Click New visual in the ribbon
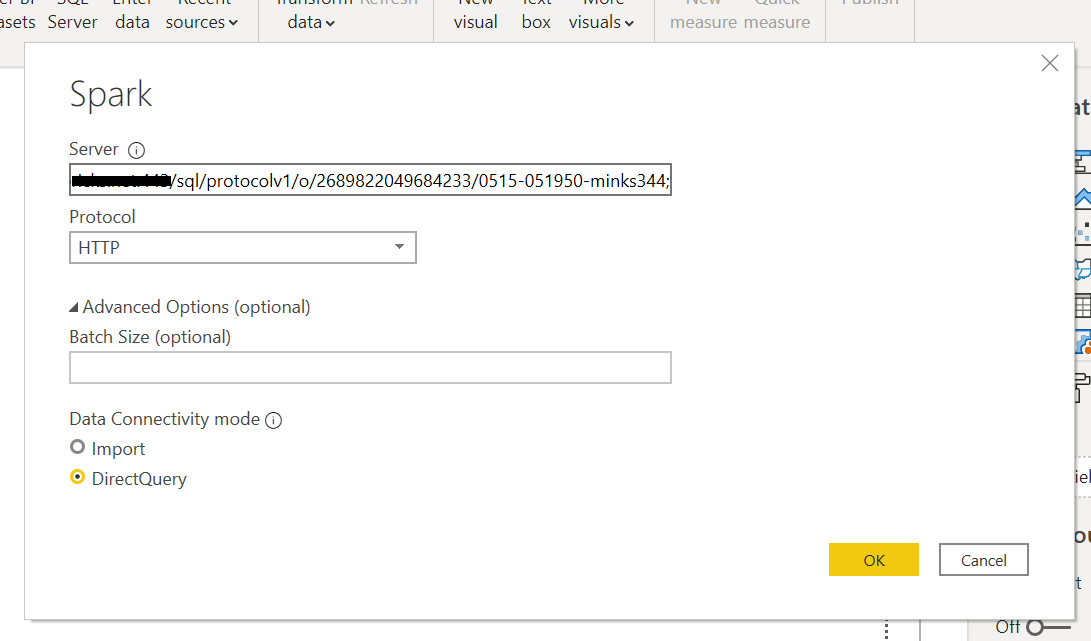 pyautogui.click(x=475, y=15)
